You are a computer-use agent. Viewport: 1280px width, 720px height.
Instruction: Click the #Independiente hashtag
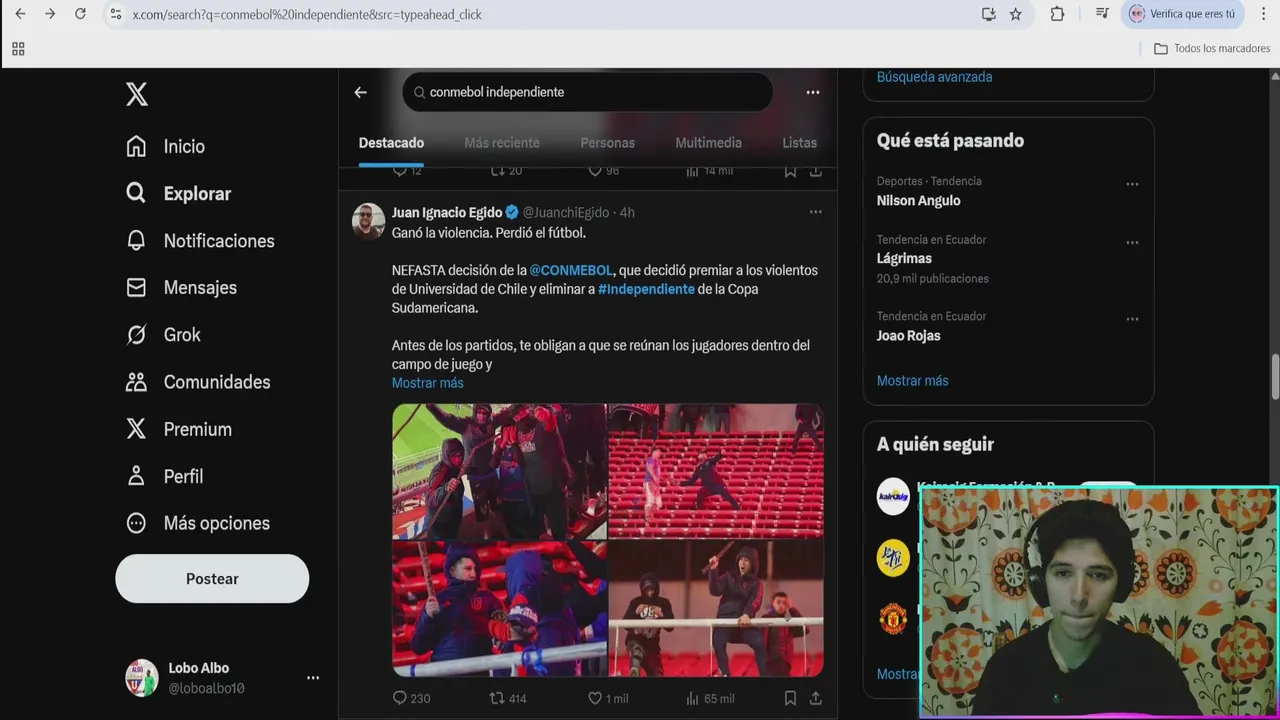tap(646, 289)
